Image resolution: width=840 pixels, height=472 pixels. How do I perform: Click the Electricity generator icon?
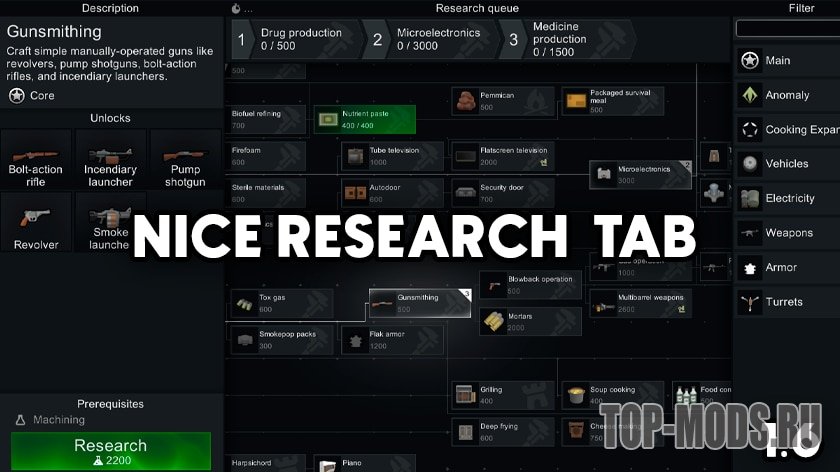pyautogui.click(x=749, y=198)
